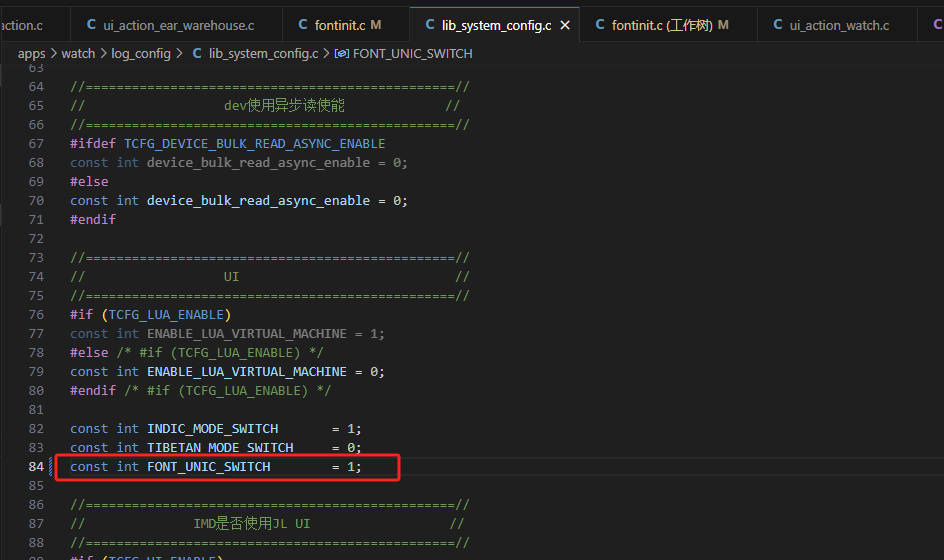This screenshot has width=944, height=560.
Task: Expand the chevron after watch in breadcrumb
Action: click(104, 54)
